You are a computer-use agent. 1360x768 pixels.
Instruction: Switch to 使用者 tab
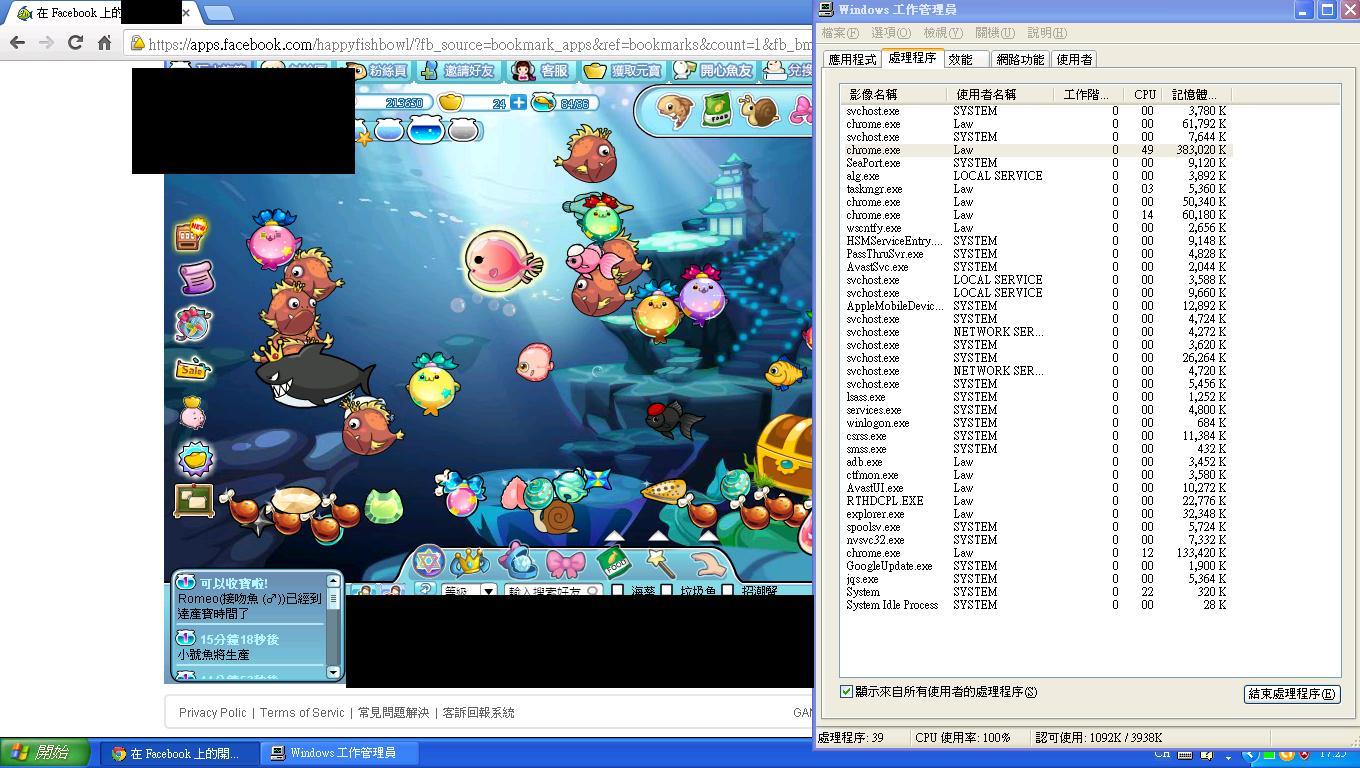pyautogui.click(x=1075, y=59)
